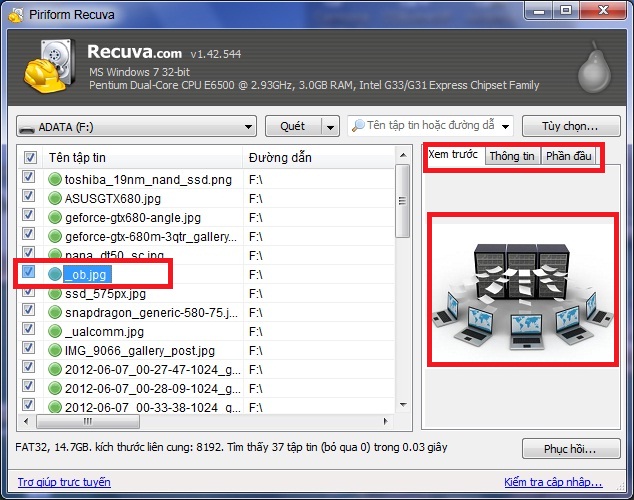Image resolution: width=634 pixels, height=500 pixels.
Task: Open the Trợ giúp trực tuyến link
Action: coord(64,482)
